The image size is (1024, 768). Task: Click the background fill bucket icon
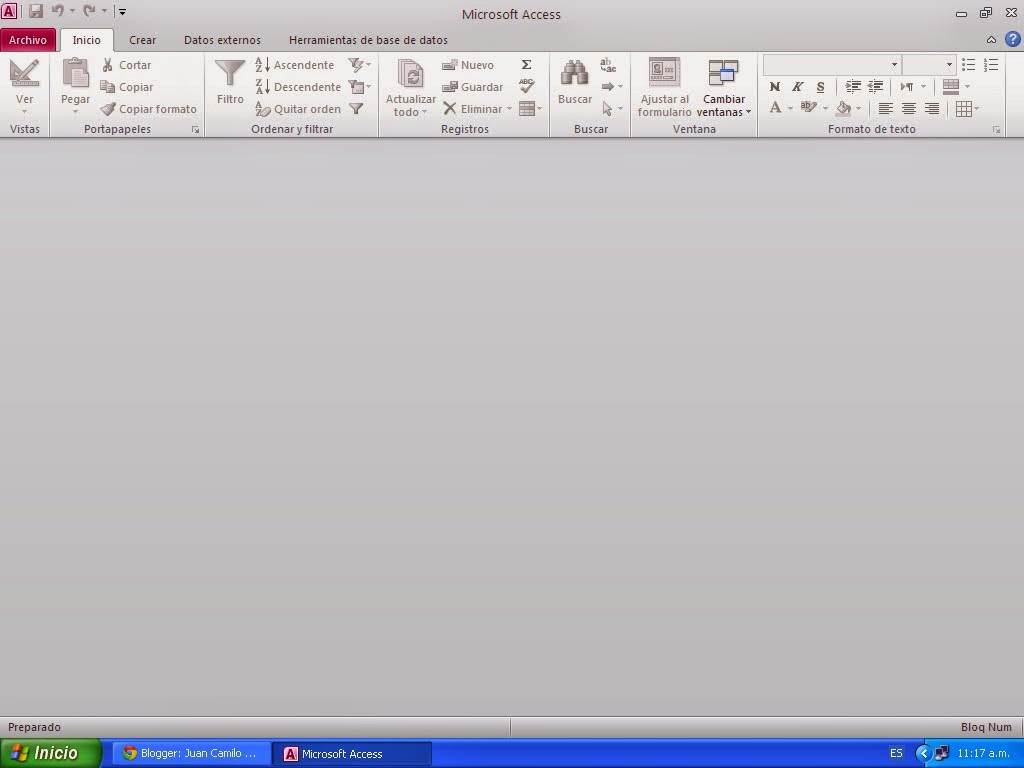point(844,108)
